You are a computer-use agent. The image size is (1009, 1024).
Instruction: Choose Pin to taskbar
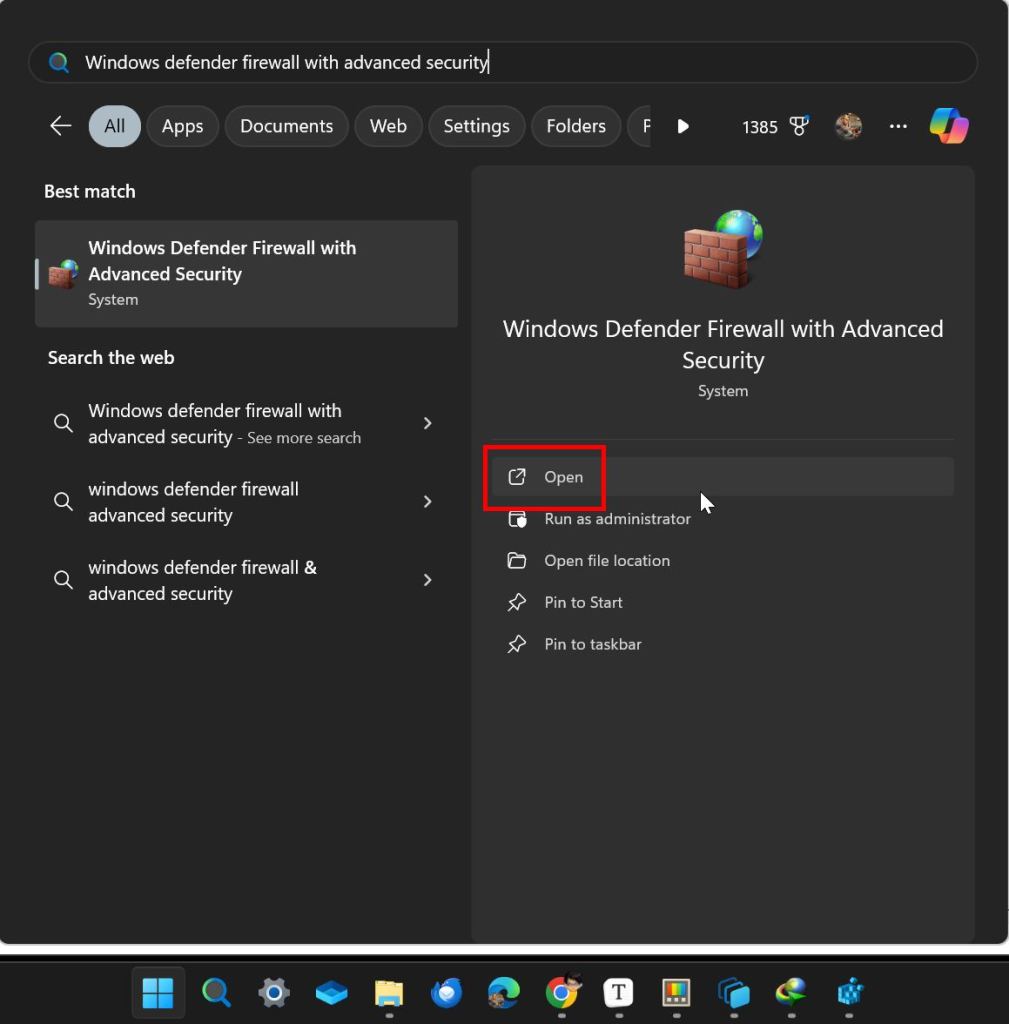723,644
